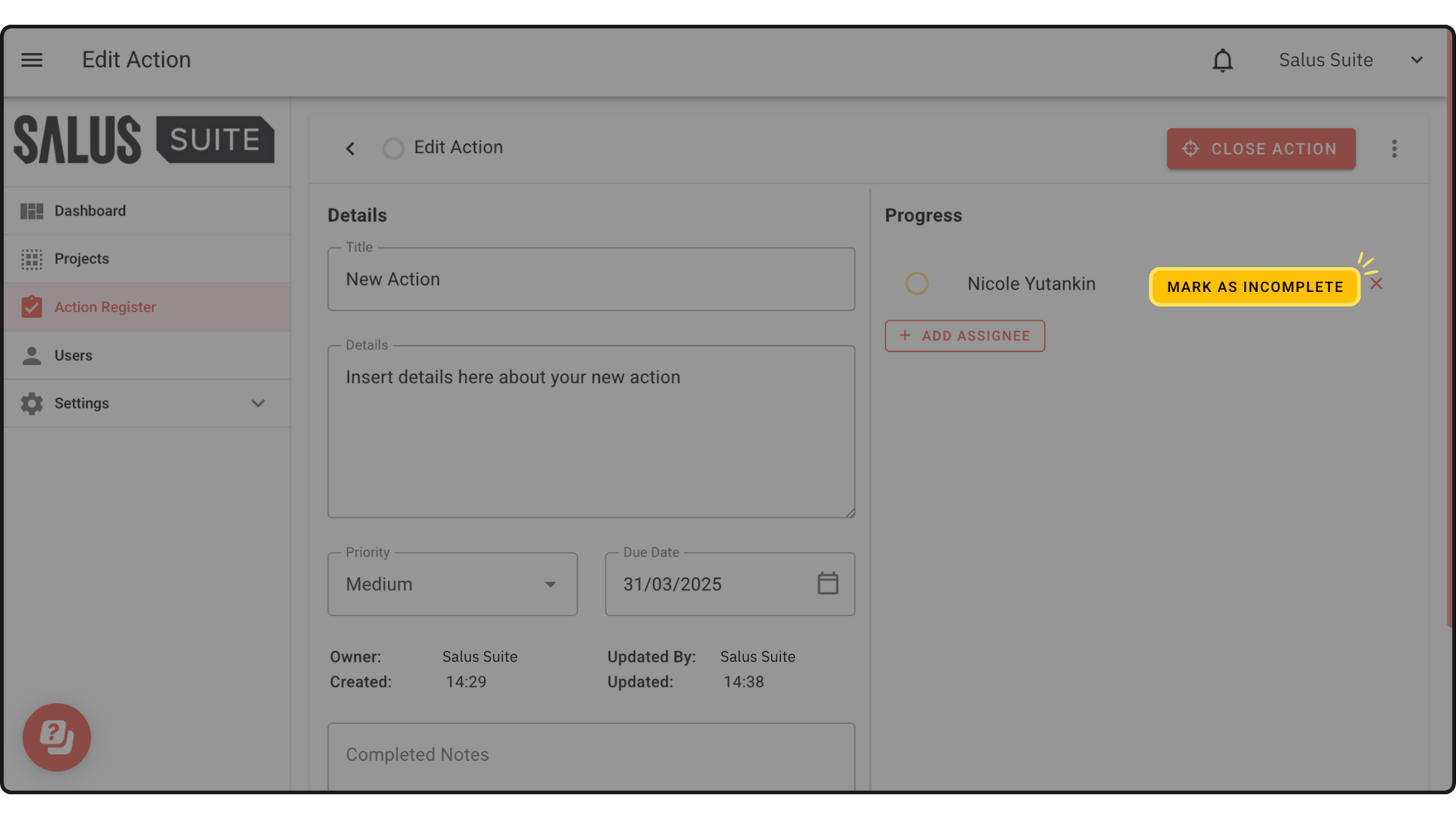
Task: Open the three-dot more options menu
Action: coord(1394,149)
